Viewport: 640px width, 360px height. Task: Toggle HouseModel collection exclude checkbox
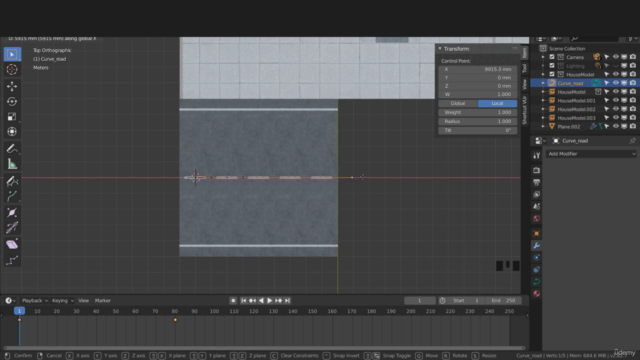552,74
